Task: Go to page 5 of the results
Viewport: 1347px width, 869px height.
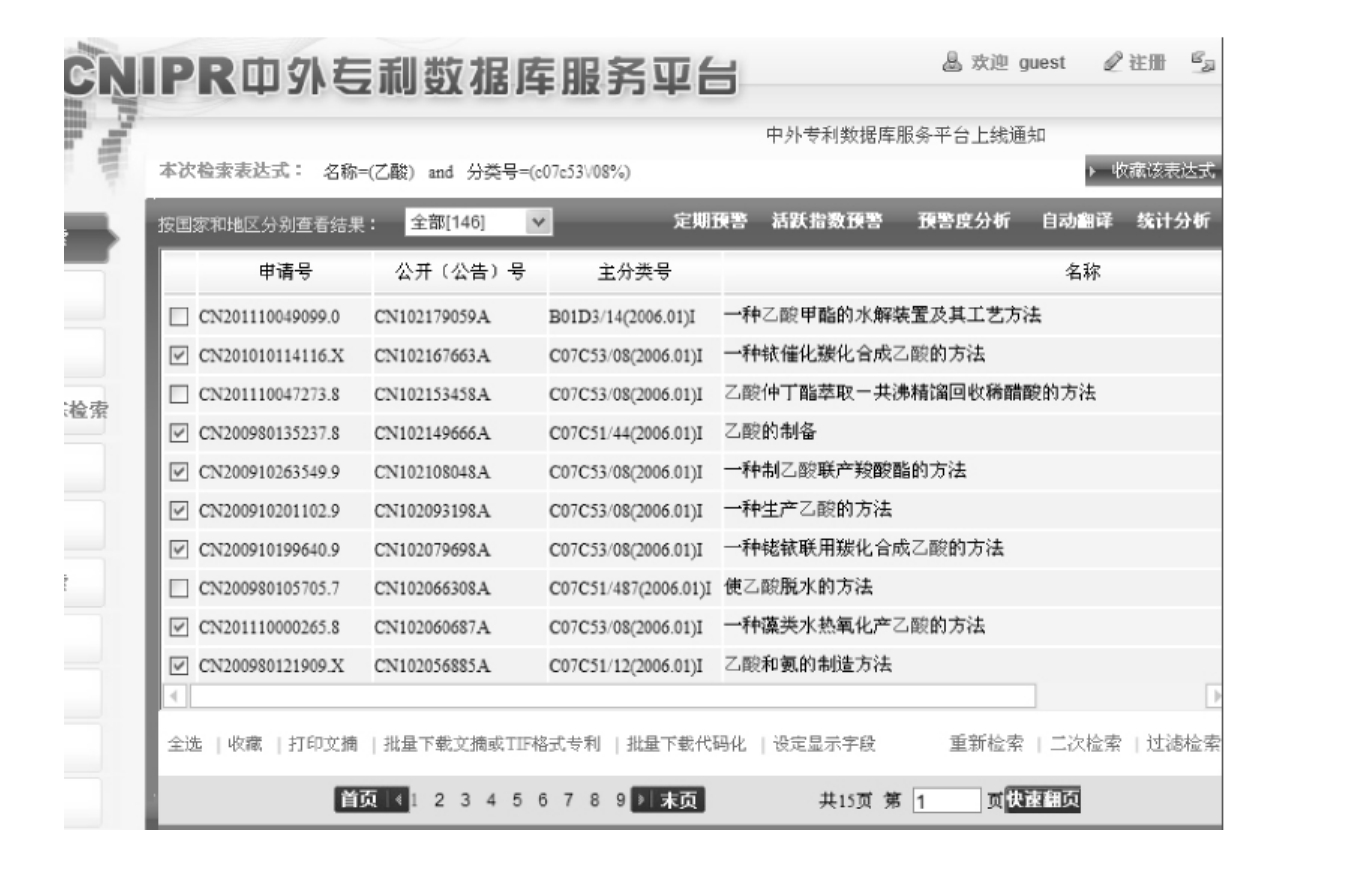Action: point(515,800)
